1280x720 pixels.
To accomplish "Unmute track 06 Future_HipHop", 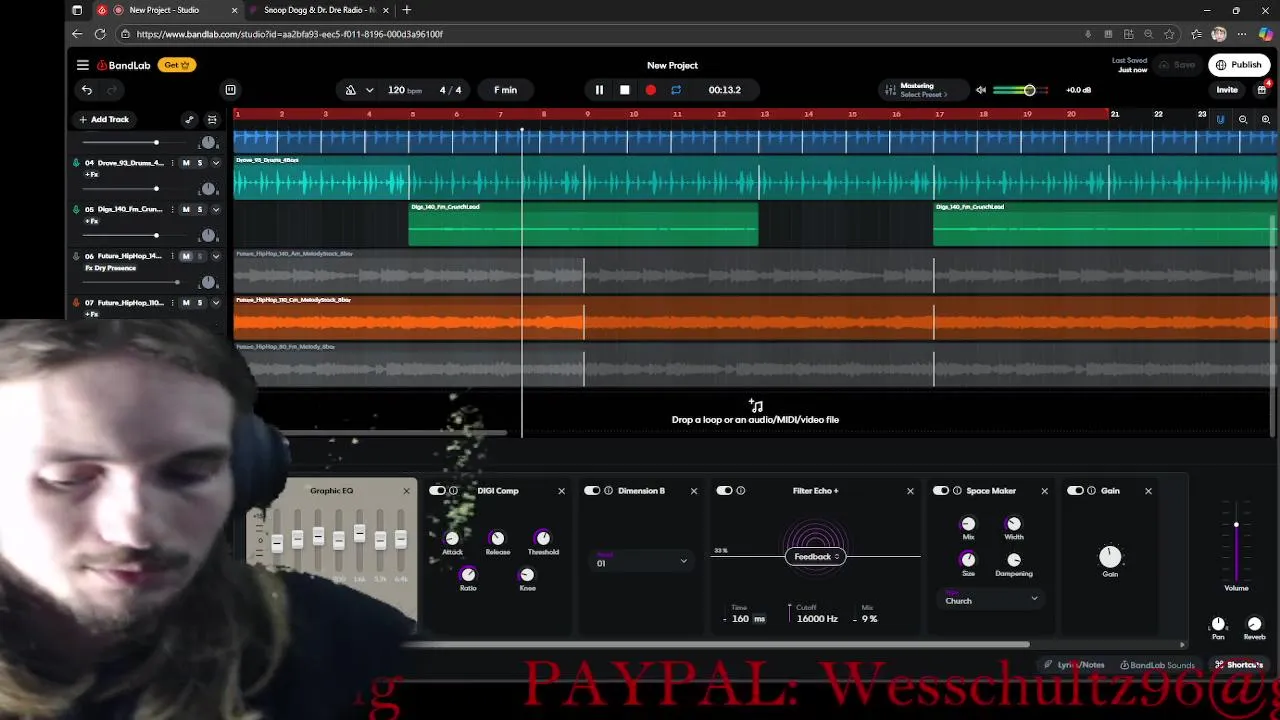I will pos(186,256).
